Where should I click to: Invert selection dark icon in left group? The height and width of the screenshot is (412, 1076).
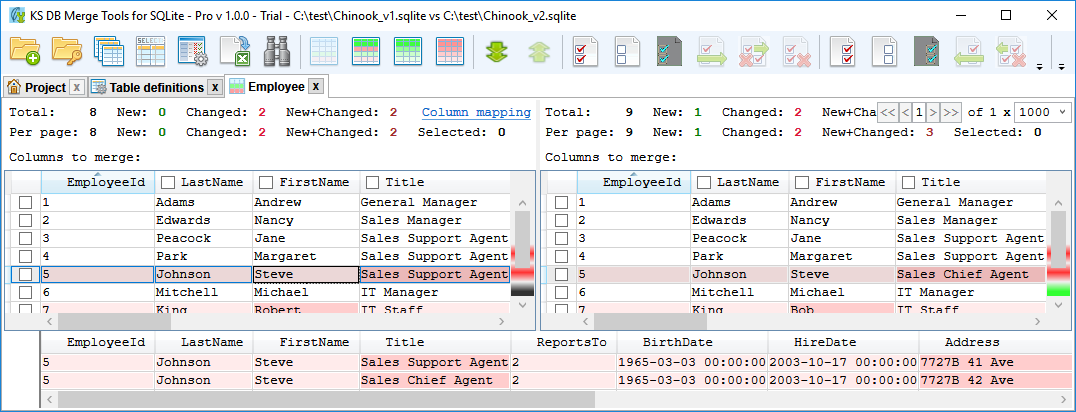click(669, 52)
